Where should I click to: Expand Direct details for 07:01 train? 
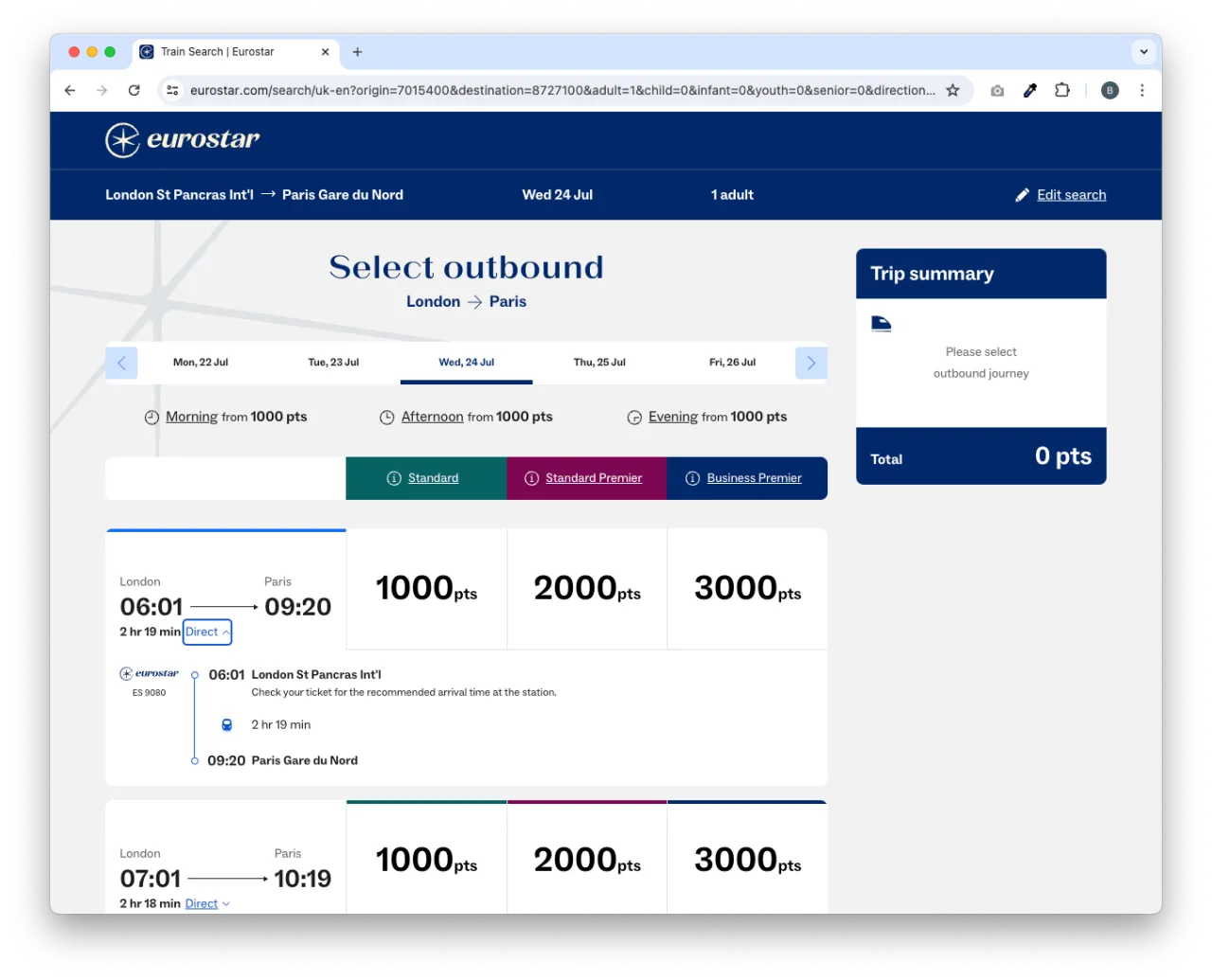tap(206, 903)
